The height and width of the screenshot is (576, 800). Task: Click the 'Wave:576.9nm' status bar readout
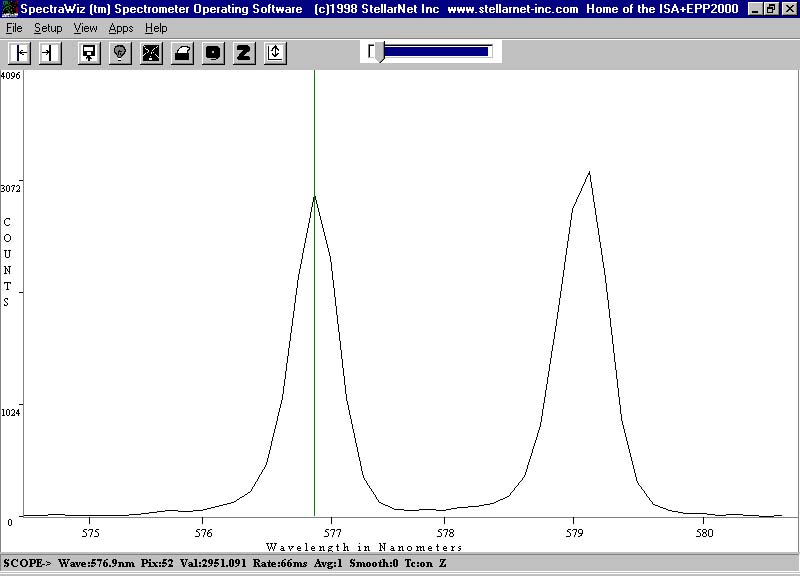(x=96, y=564)
